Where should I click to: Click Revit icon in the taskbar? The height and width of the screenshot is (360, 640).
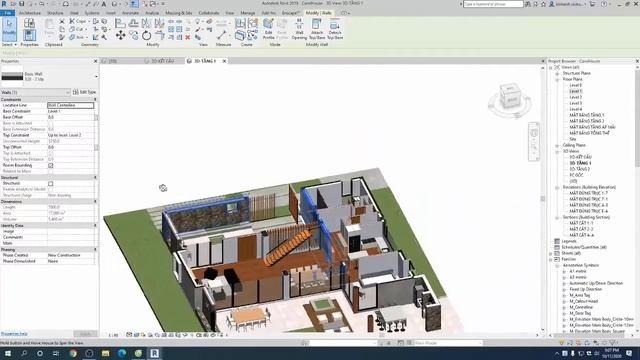(x=154, y=353)
